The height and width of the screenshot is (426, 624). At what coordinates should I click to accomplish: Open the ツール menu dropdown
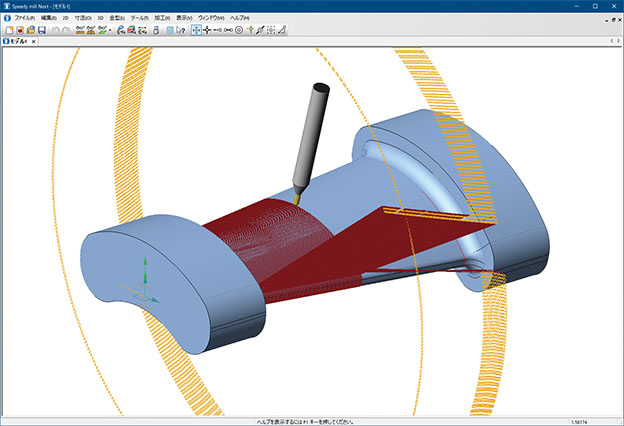pos(139,18)
